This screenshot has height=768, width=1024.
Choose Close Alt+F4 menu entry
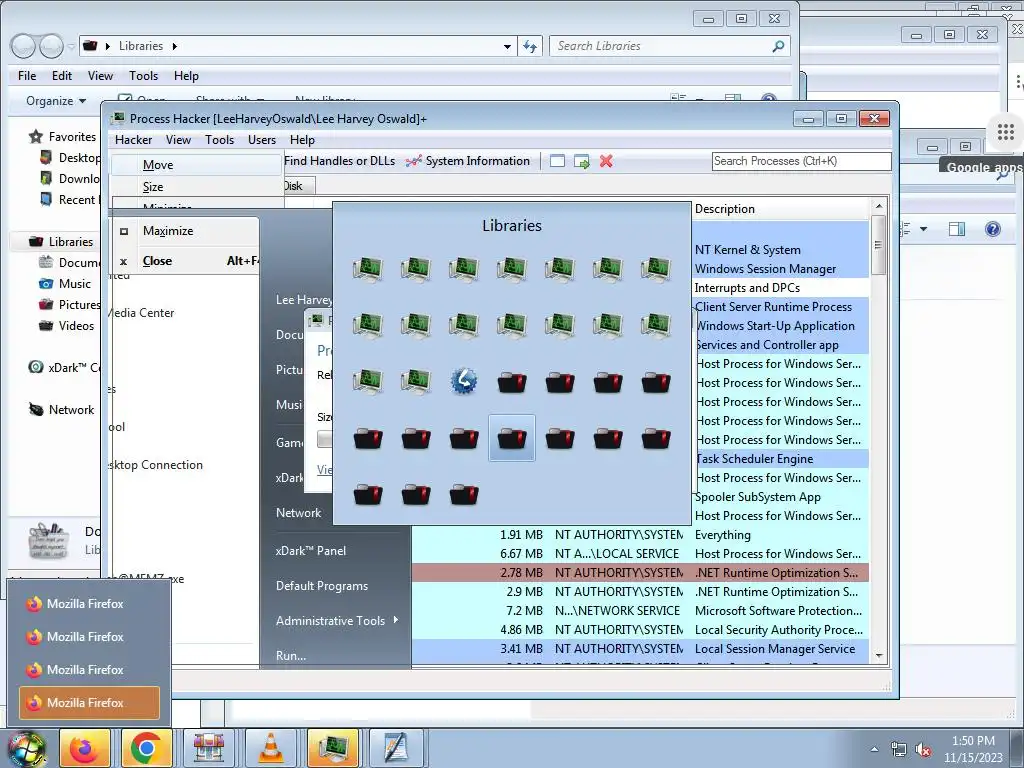coord(185,261)
